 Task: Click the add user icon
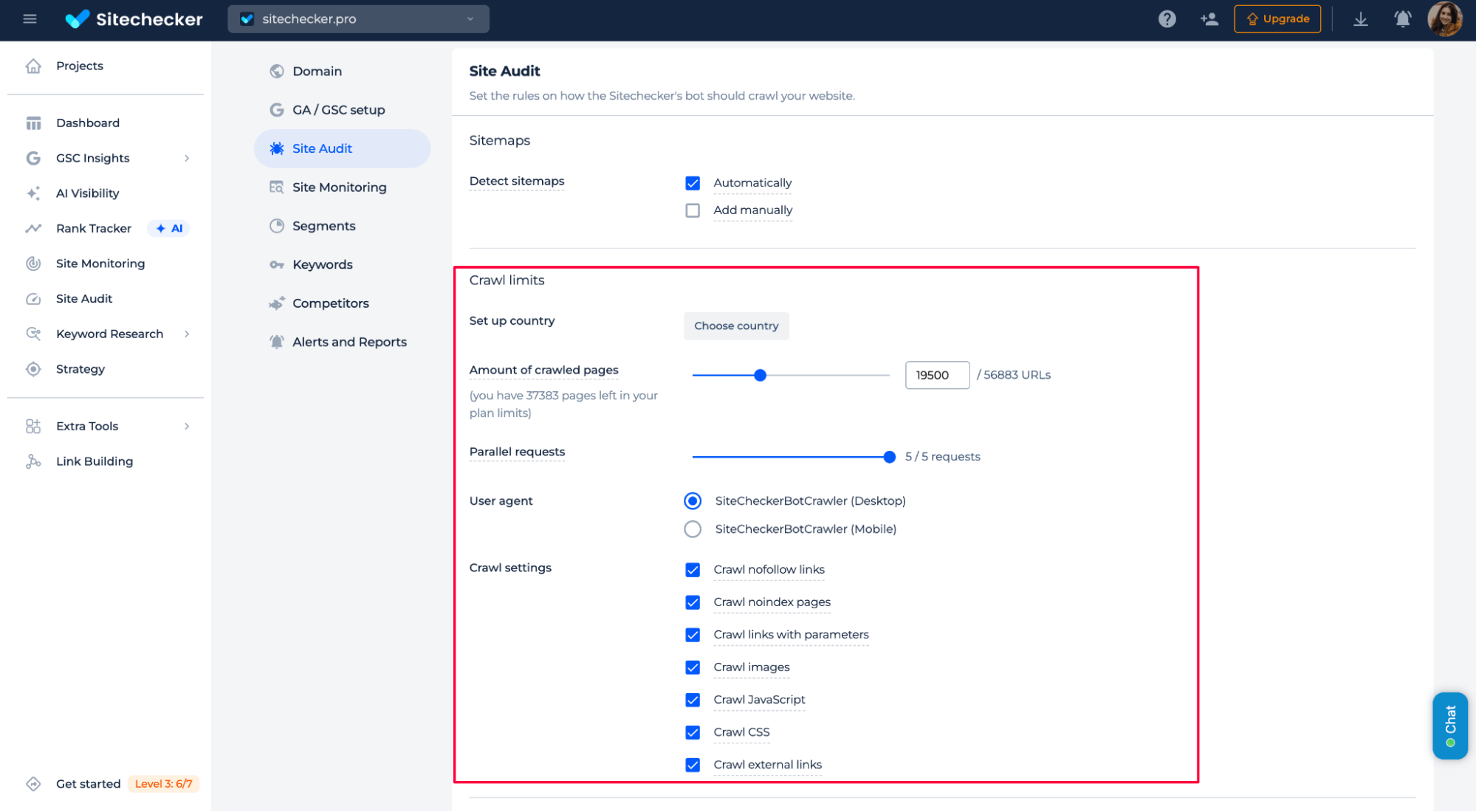[1209, 18]
